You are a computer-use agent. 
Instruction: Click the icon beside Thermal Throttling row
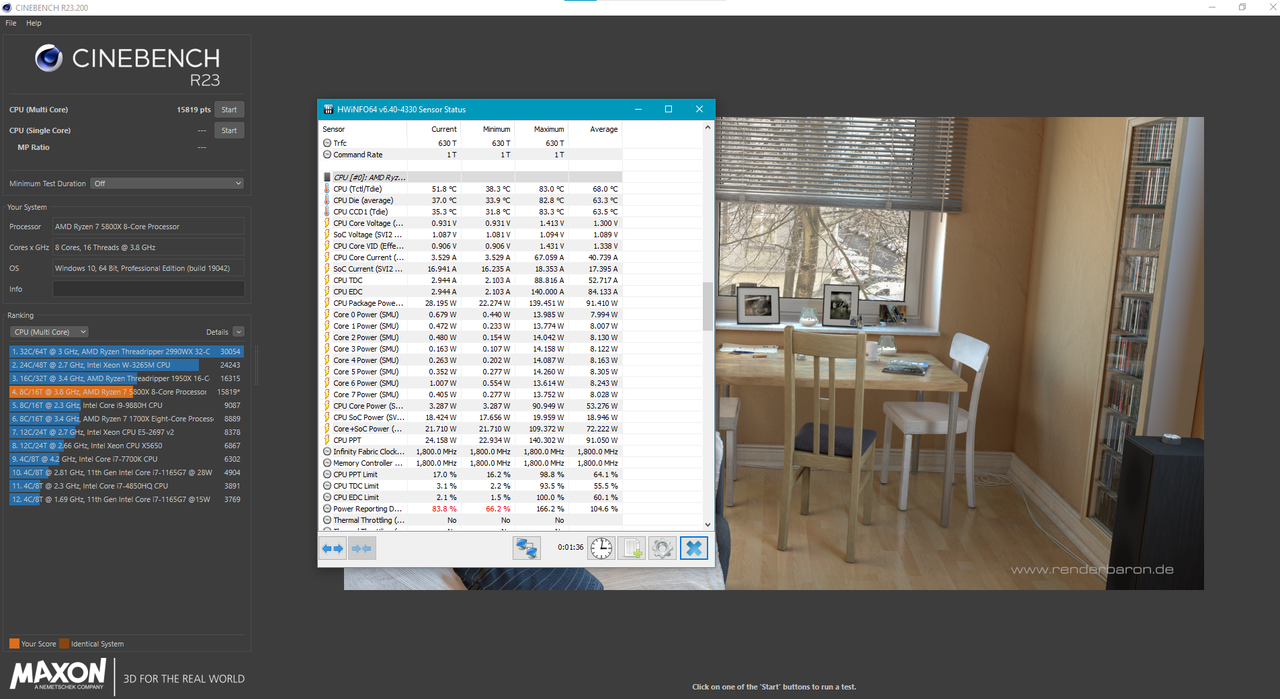(x=327, y=520)
